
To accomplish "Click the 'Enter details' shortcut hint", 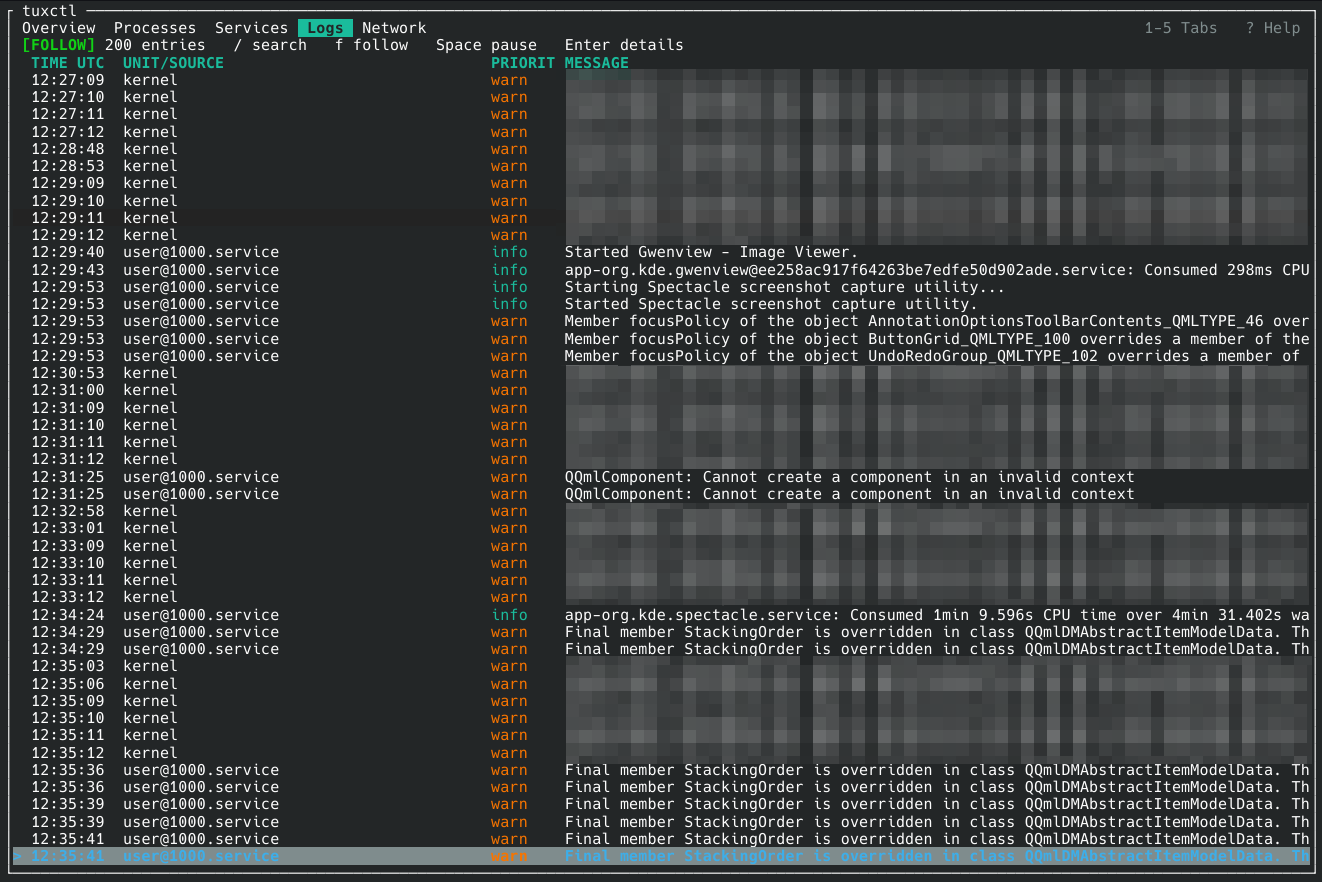I will 624,45.
